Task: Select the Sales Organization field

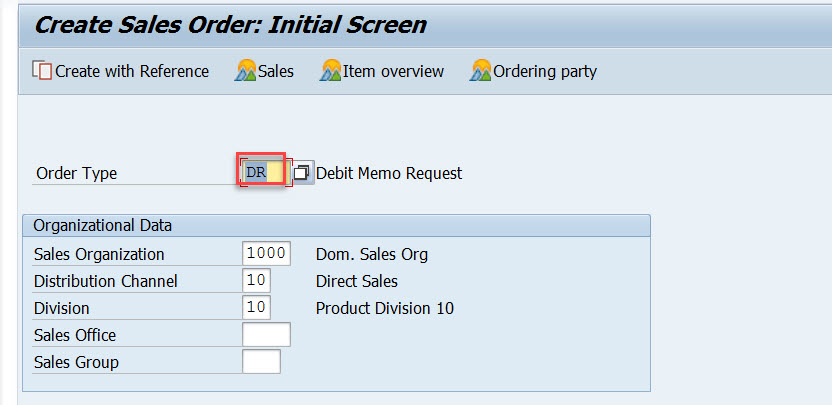Action: [266, 254]
